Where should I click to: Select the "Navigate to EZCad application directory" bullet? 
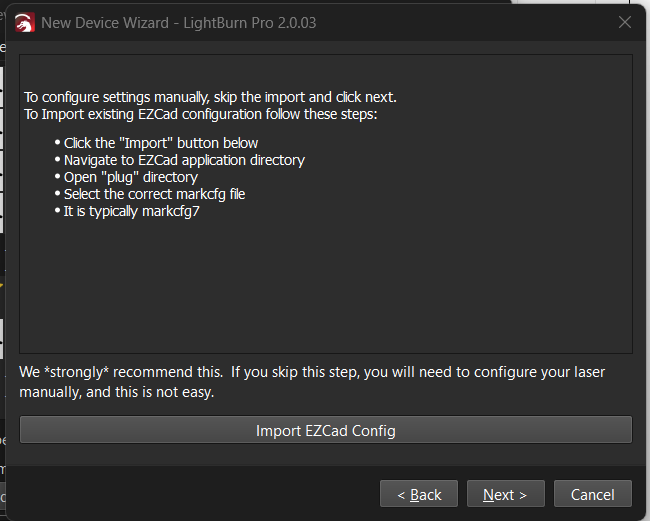click(184, 160)
